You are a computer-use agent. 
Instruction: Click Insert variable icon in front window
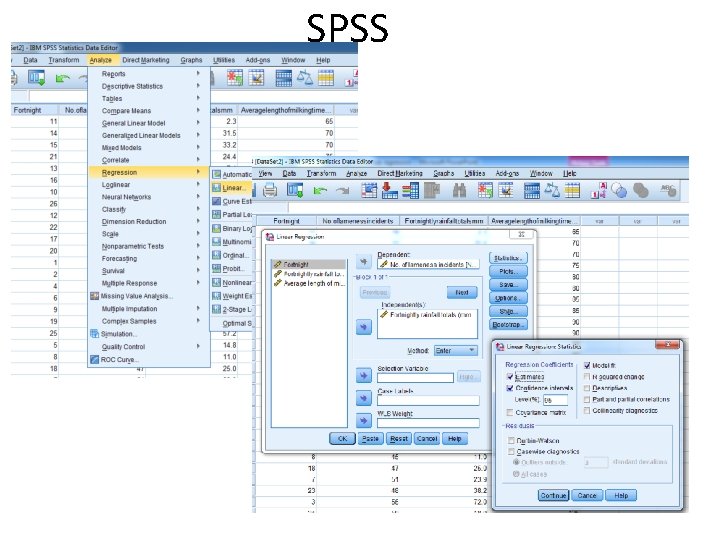(x=506, y=190)
